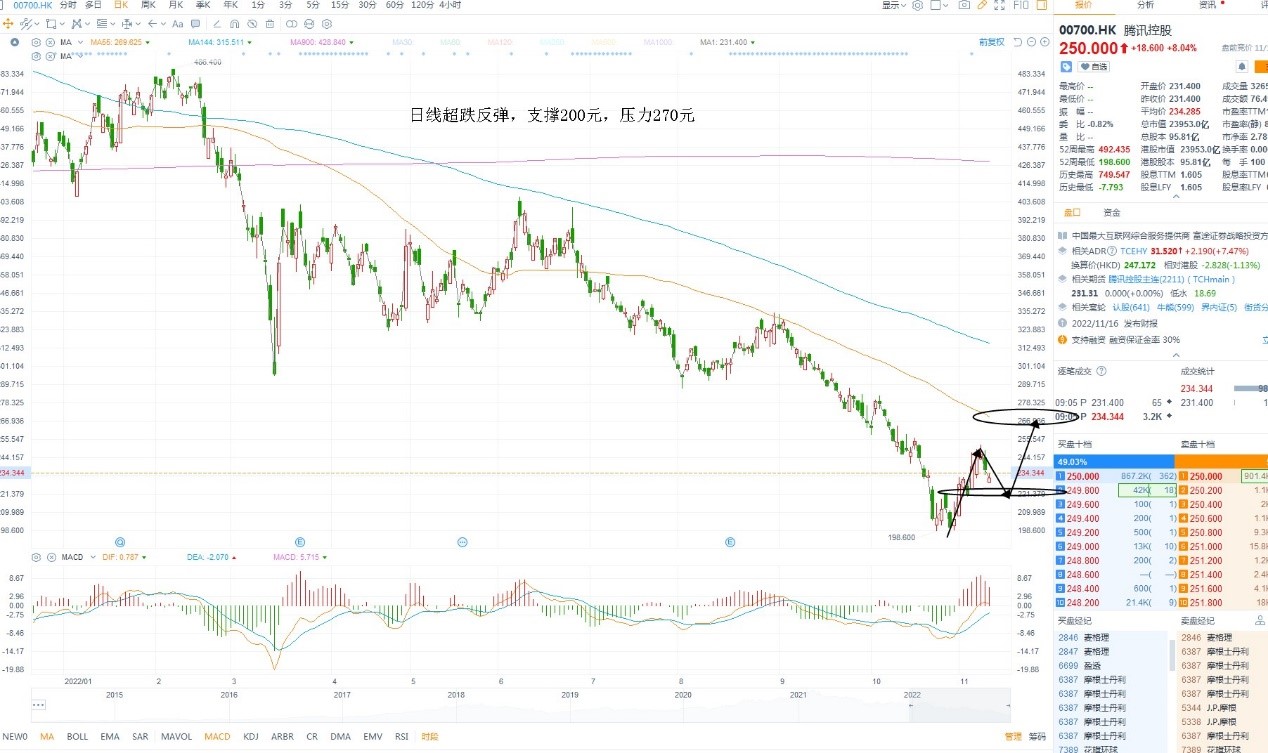
Task: Toggle the DMA indicator
Action: click(341, 737)
